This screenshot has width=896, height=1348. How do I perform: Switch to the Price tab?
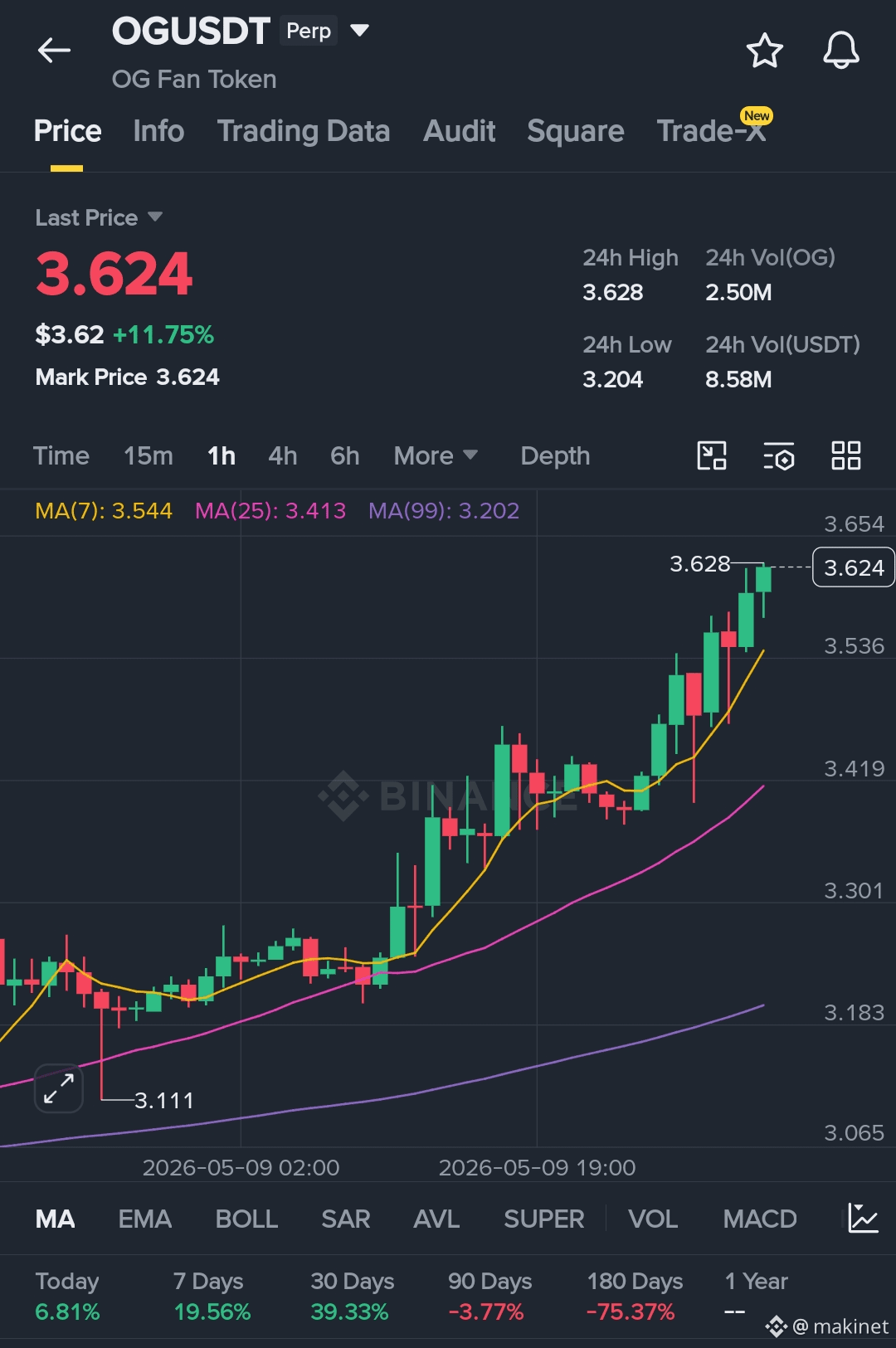tap(68, 131)
